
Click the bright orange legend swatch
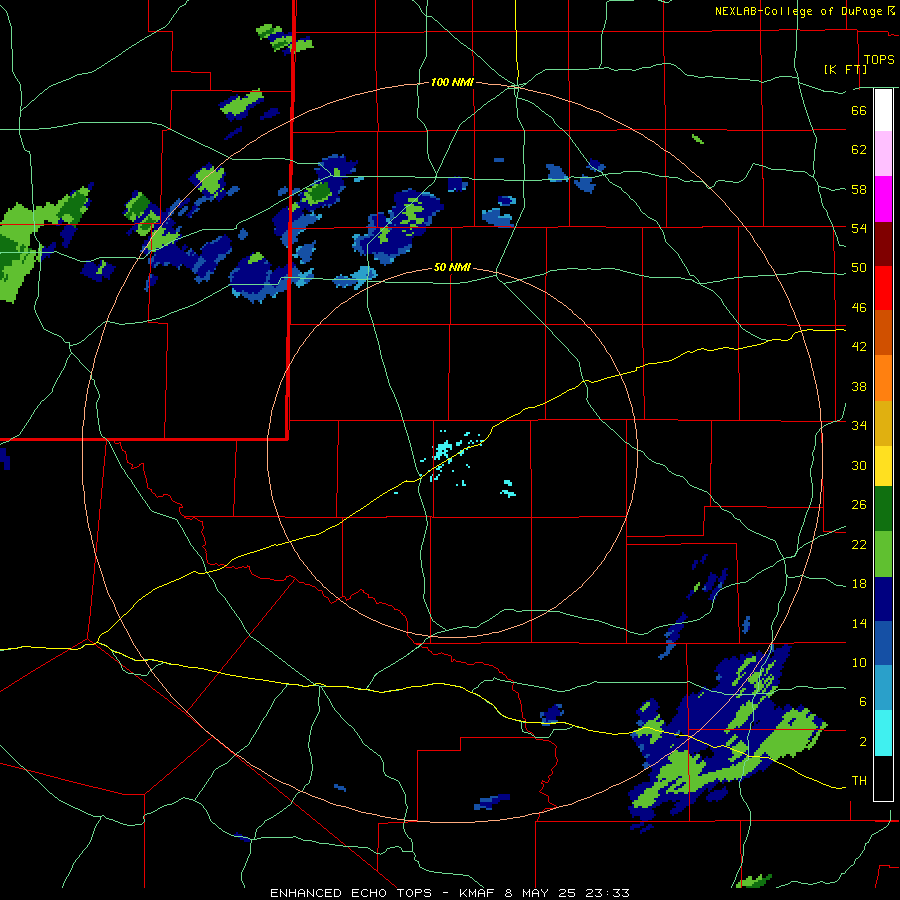tap(883, 378)
